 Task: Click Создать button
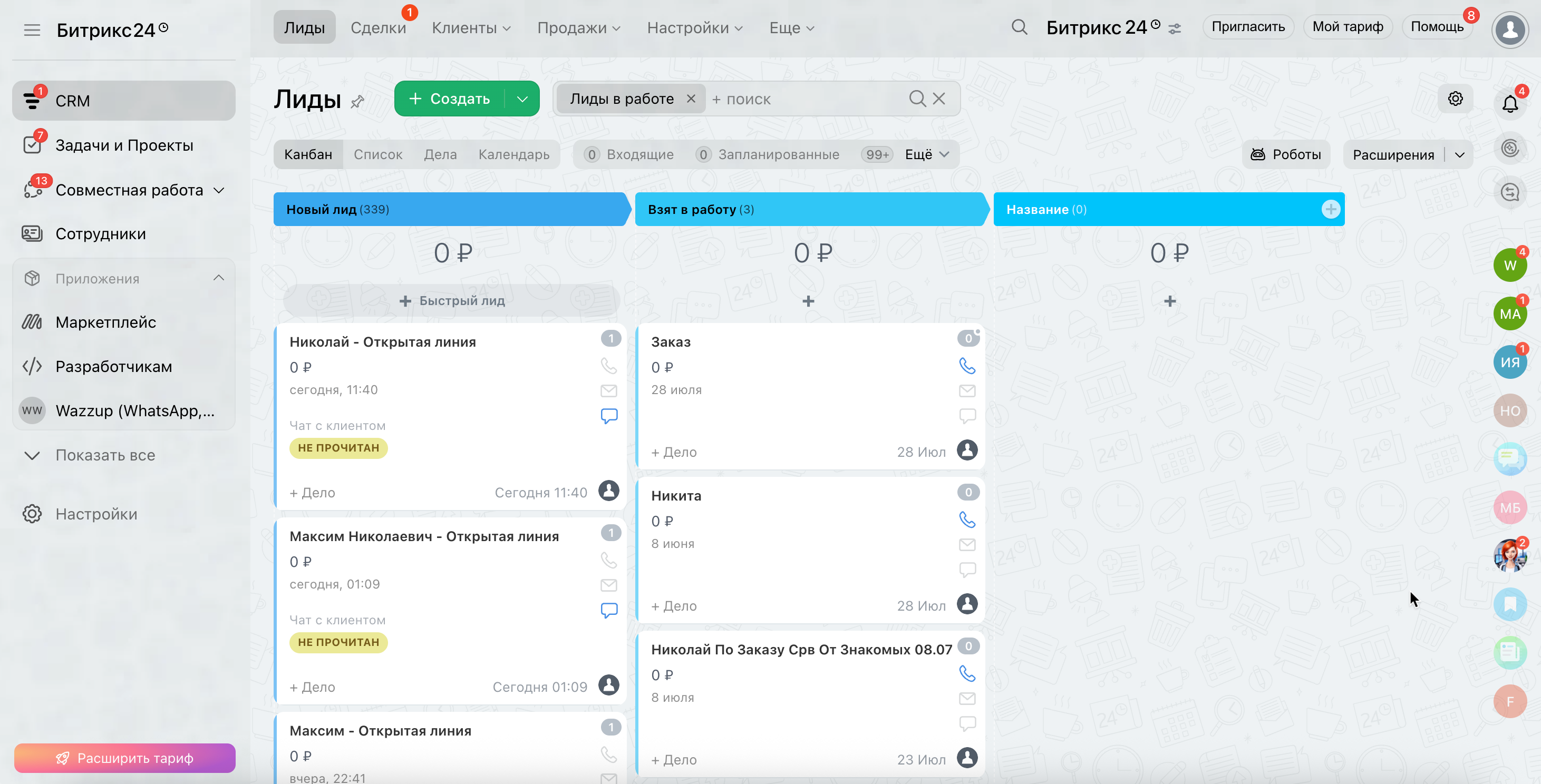pos(449,99)
